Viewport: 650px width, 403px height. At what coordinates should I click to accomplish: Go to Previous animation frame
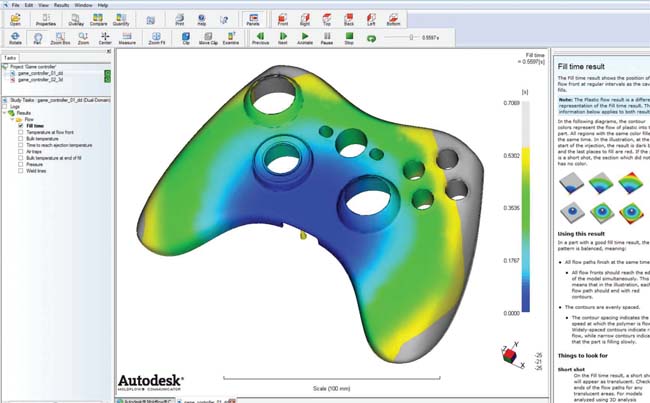[260, 38]
